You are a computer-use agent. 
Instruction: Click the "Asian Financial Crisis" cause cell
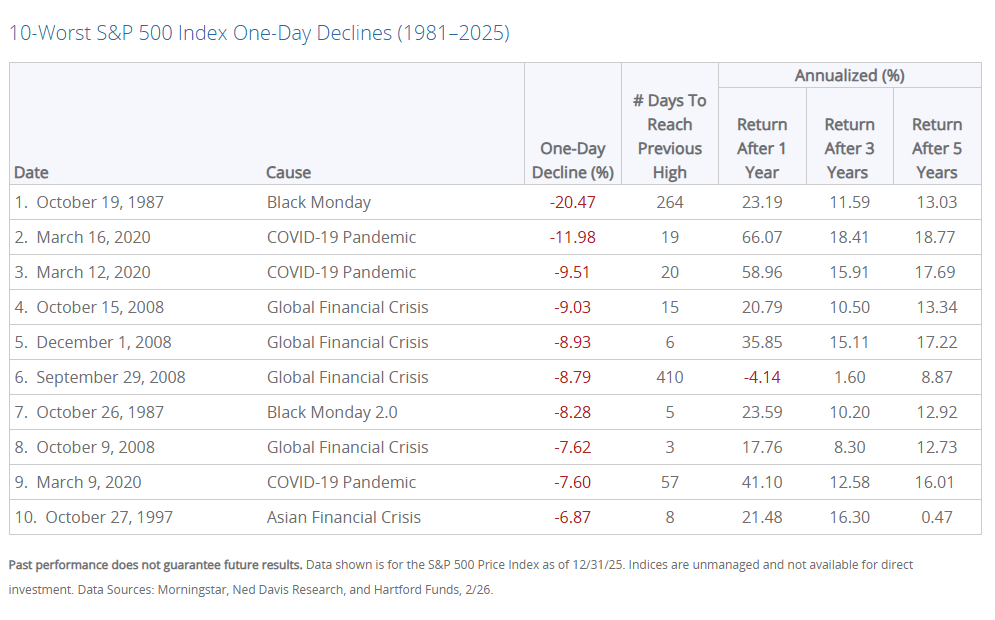pos(343,517)
